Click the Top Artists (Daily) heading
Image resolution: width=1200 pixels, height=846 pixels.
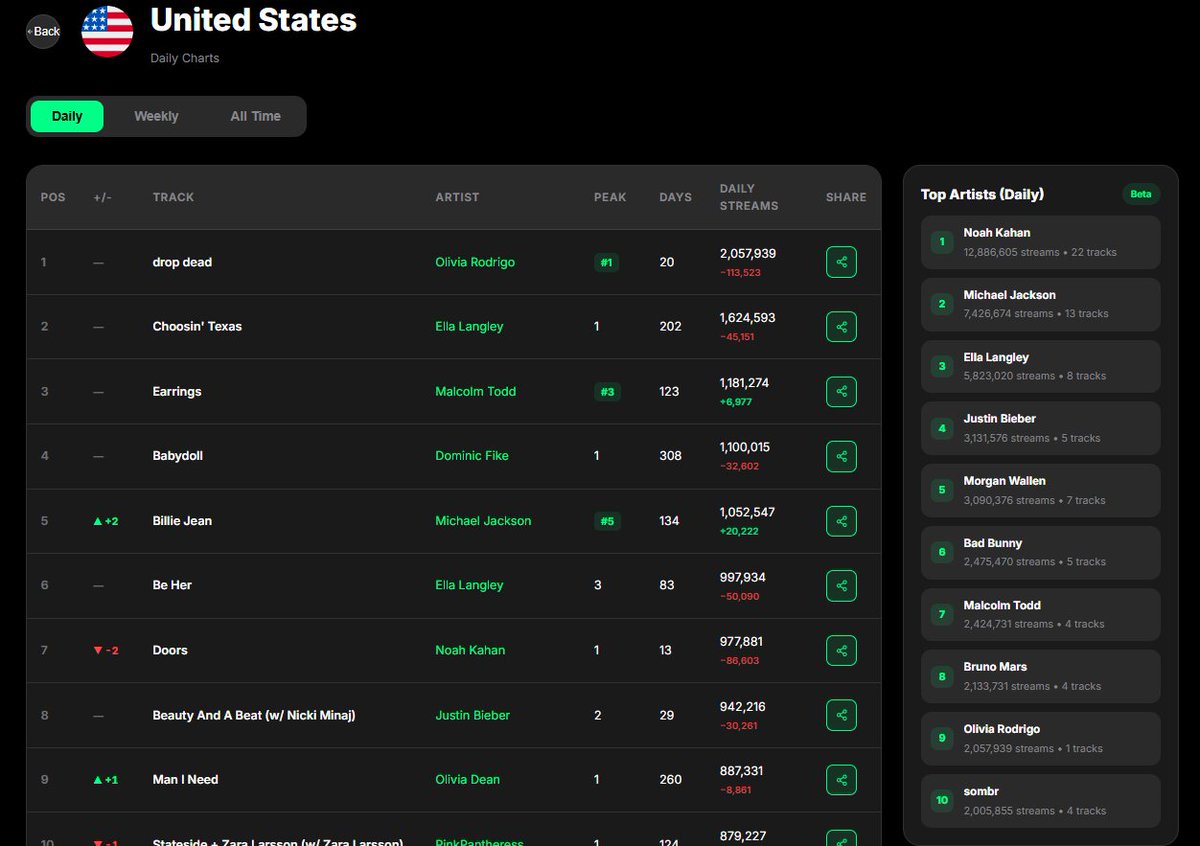[x=982, y=194]
